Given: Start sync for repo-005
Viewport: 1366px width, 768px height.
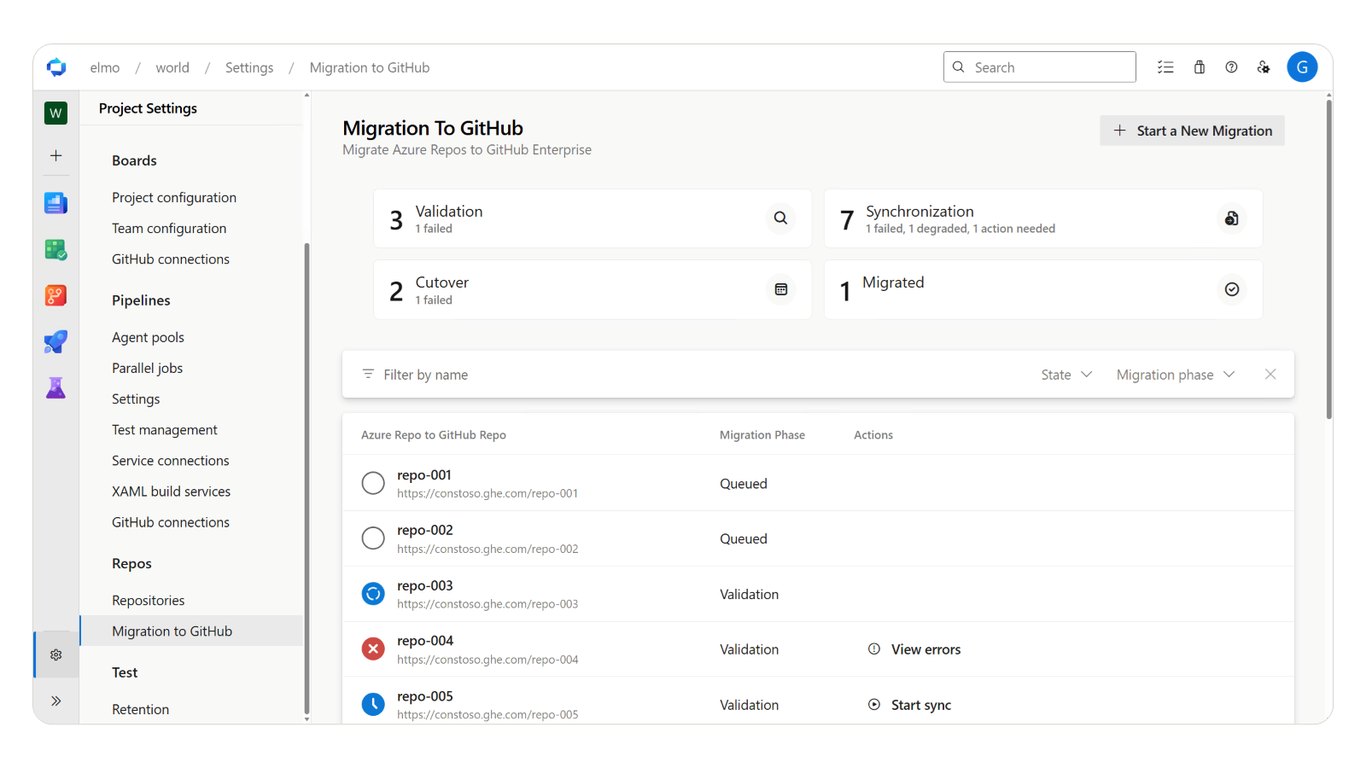Looking at the screenshot, I should [909, 705].
